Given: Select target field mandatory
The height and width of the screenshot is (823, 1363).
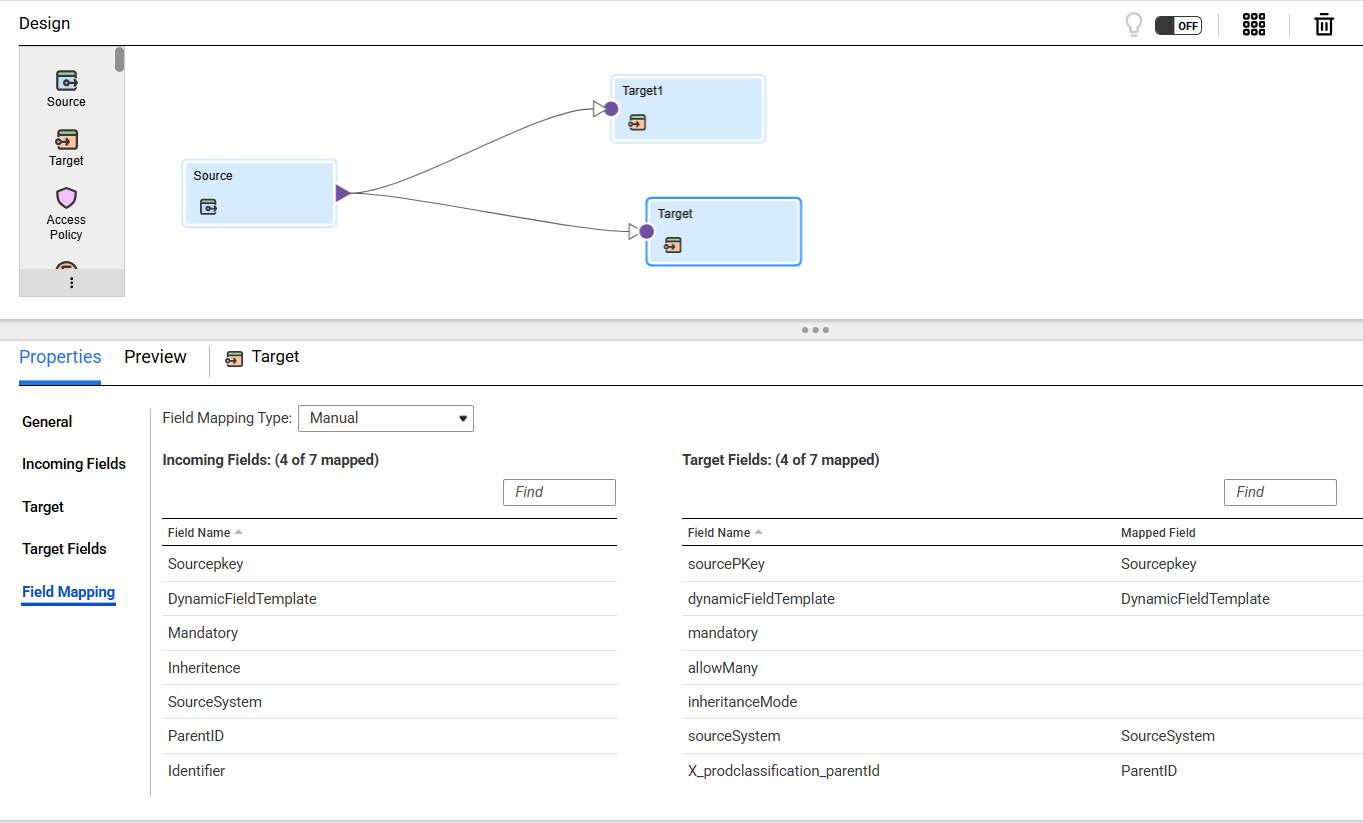Looking at the screenshot, I should (723, 633).
